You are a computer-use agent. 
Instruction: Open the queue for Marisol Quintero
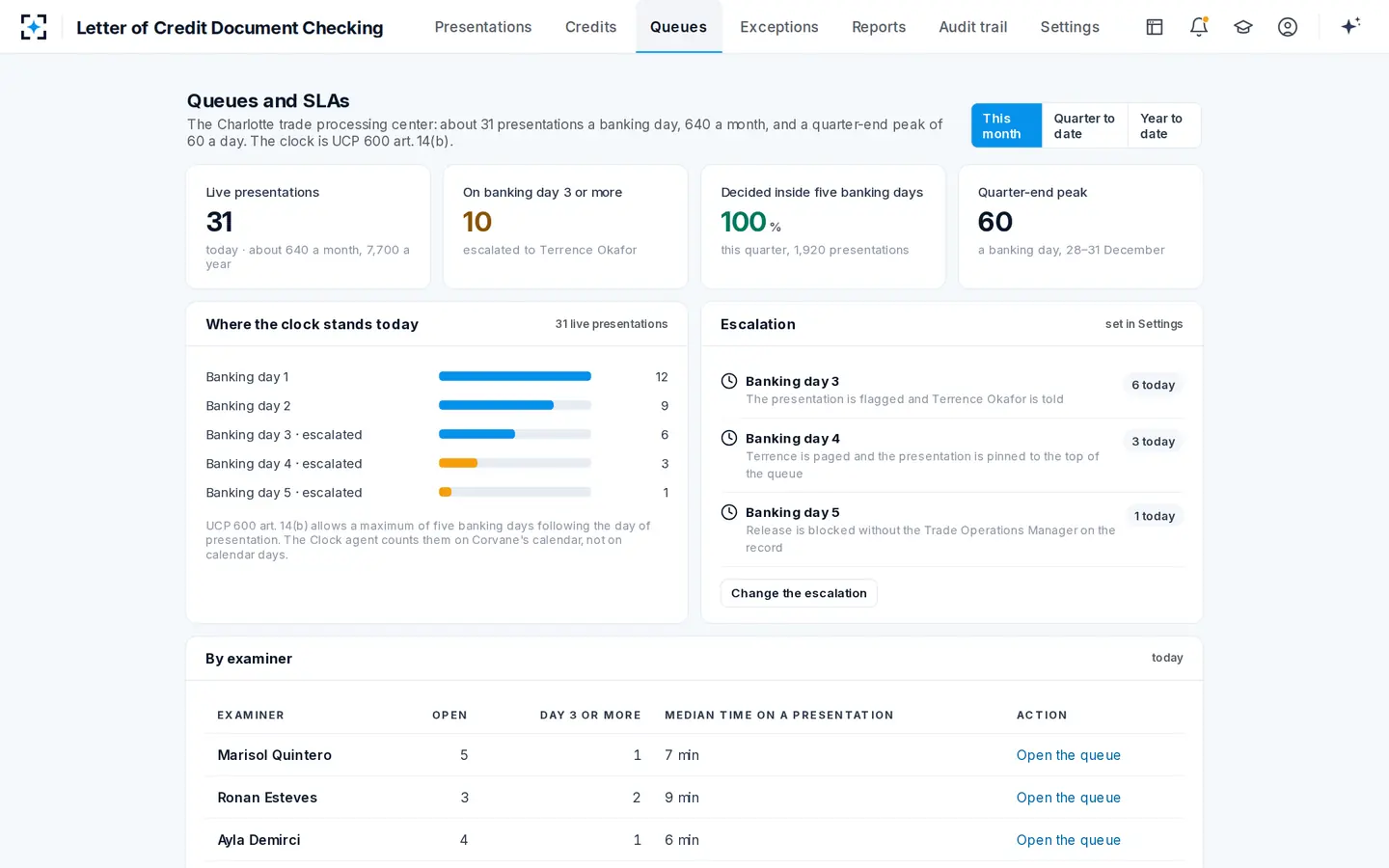(1068, 755)
